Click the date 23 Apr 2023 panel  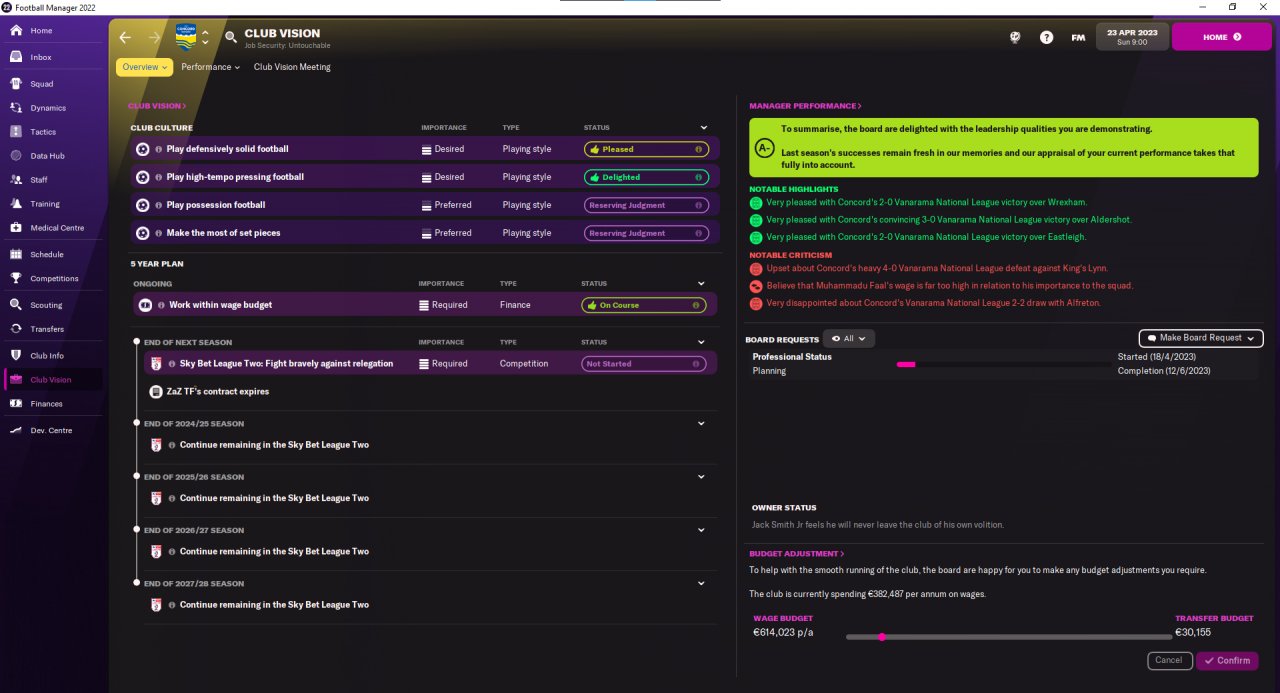click(1132, 37)
